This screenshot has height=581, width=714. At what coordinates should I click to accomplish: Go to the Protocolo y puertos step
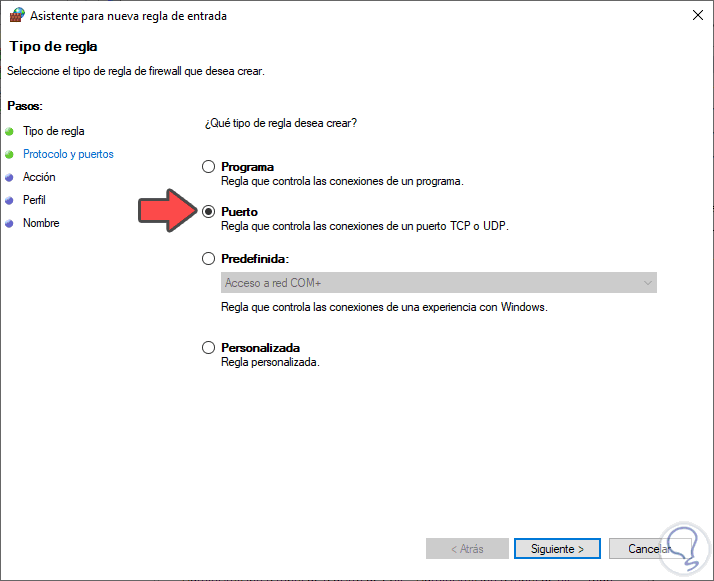coord(68,154)
